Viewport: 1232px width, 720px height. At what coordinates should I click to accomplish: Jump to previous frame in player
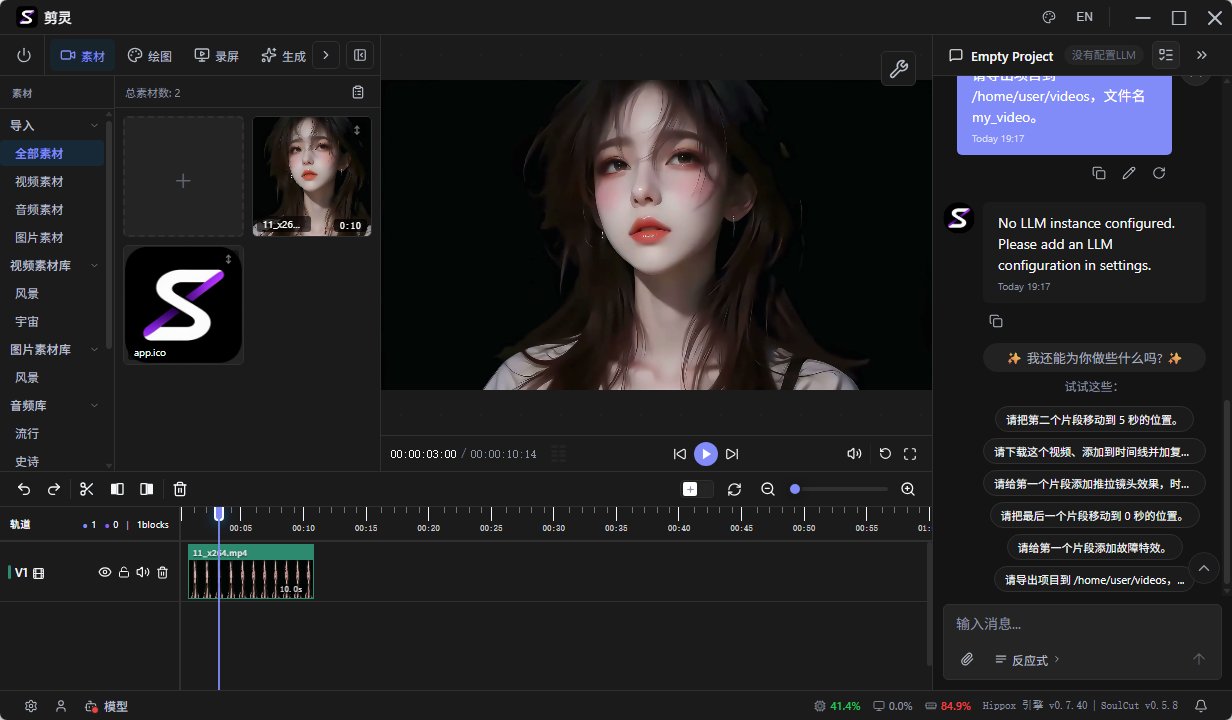(x=680, y=454)
